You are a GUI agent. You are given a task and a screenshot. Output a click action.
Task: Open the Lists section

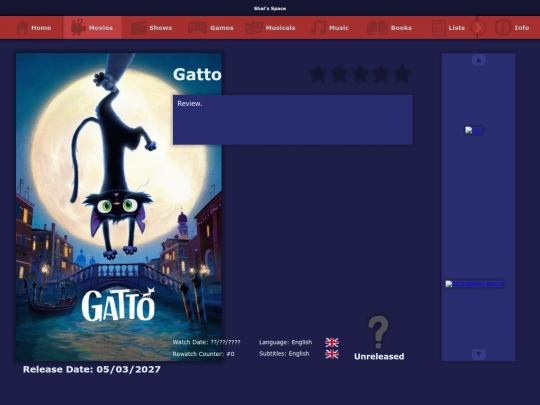tap(448, 28)
